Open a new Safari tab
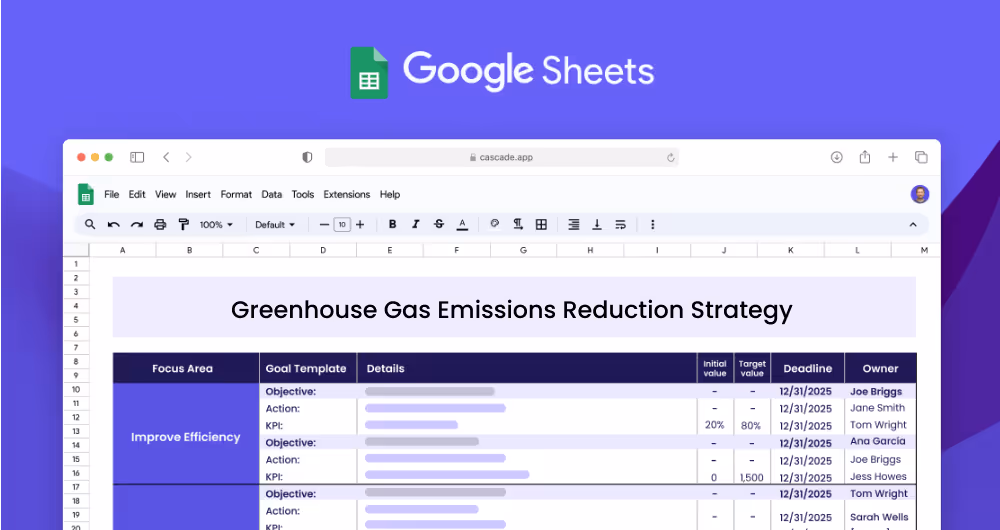The height and width of the screenshot is (530, 1000). pos(893,158)
